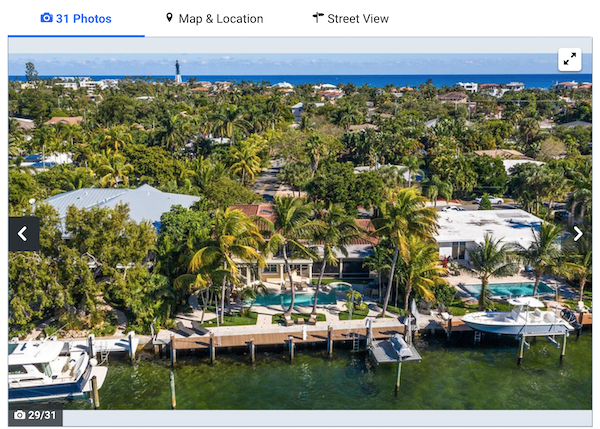Expand the photo to fullscreen
Image resolution: width=600 pixels, height=429 pixels.
[569, 59]
